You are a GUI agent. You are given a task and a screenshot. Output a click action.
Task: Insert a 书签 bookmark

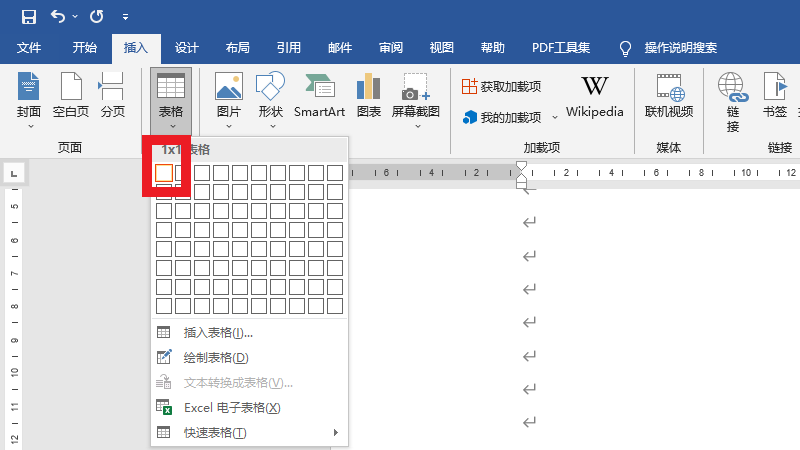coord(774,95)
